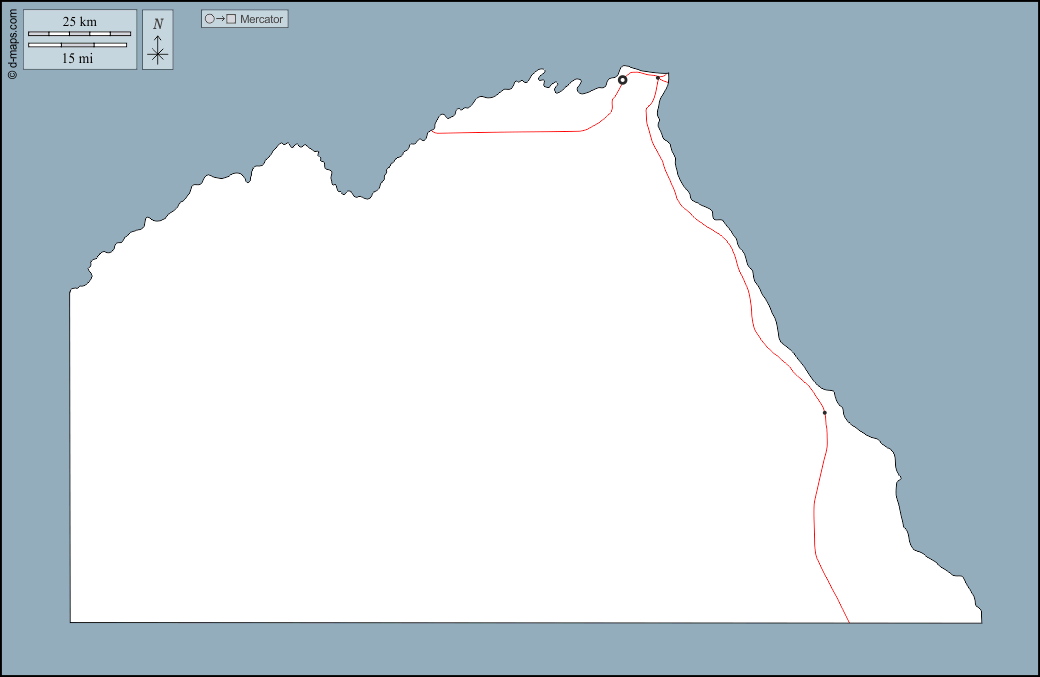The image size is (1040, 677).
Task: Click the square symbol beside Mercator
Action: click(x=231, y=19)
